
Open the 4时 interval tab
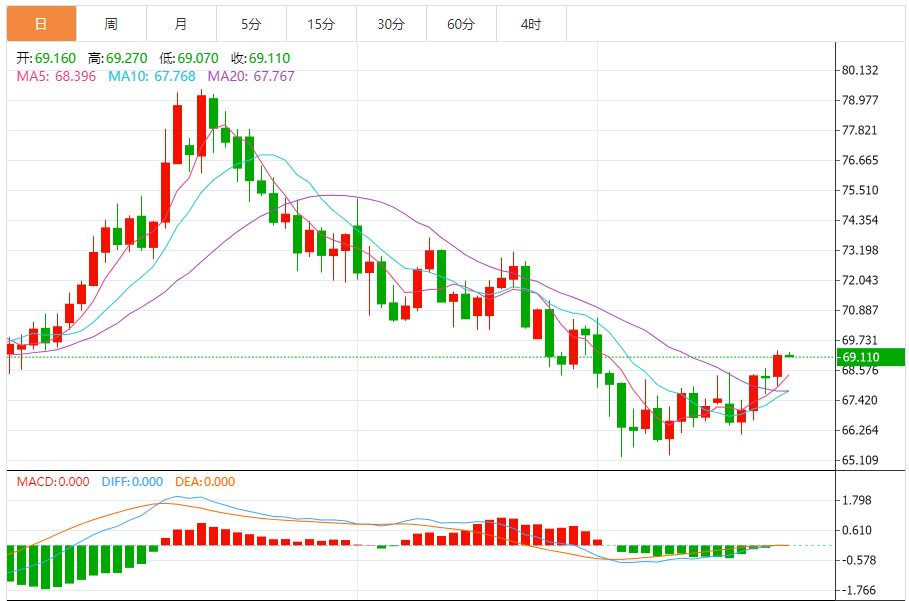click(x=531, y=24)
